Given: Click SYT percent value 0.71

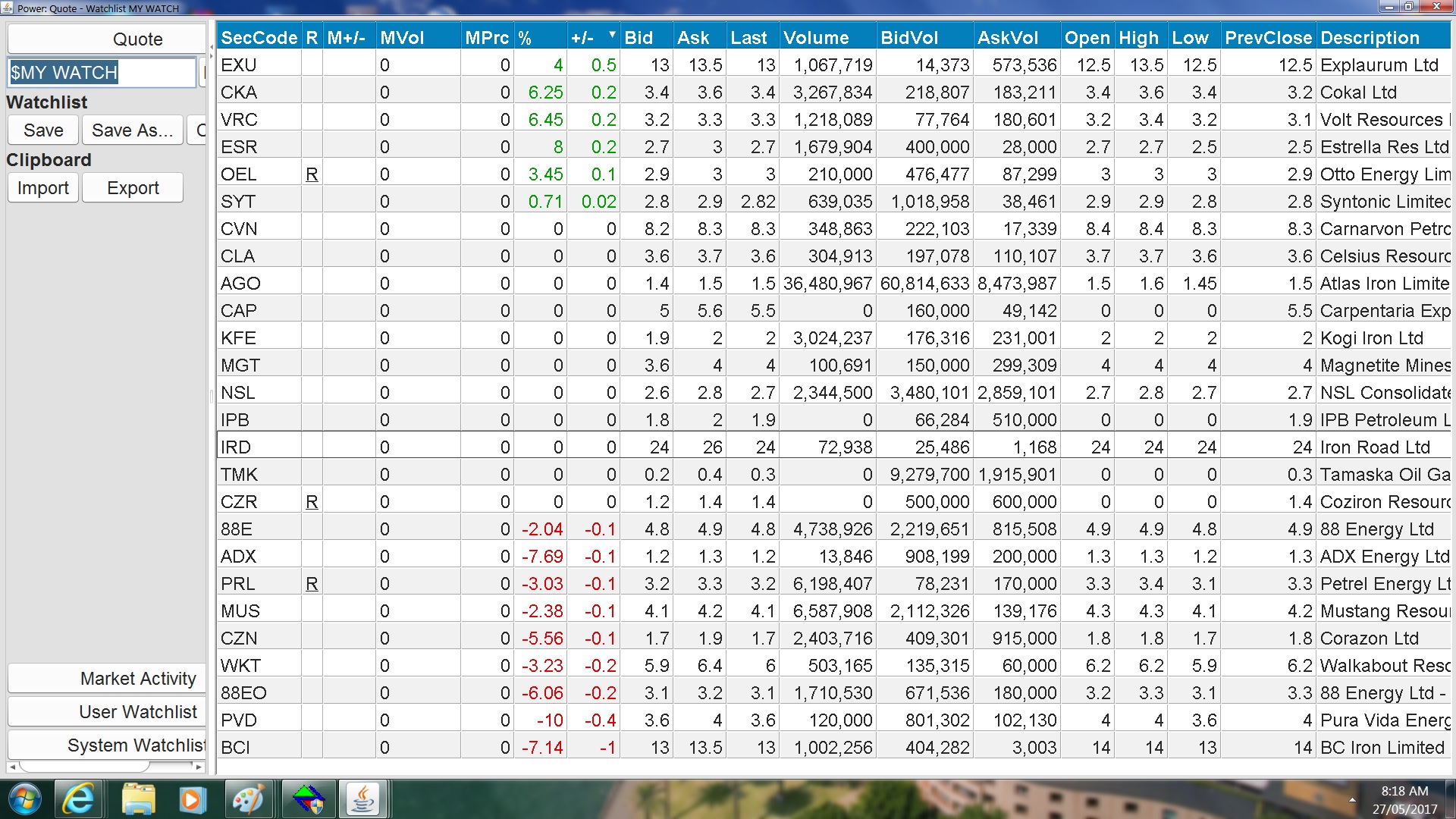Looking at the screenshot, I should click(545, 202).
